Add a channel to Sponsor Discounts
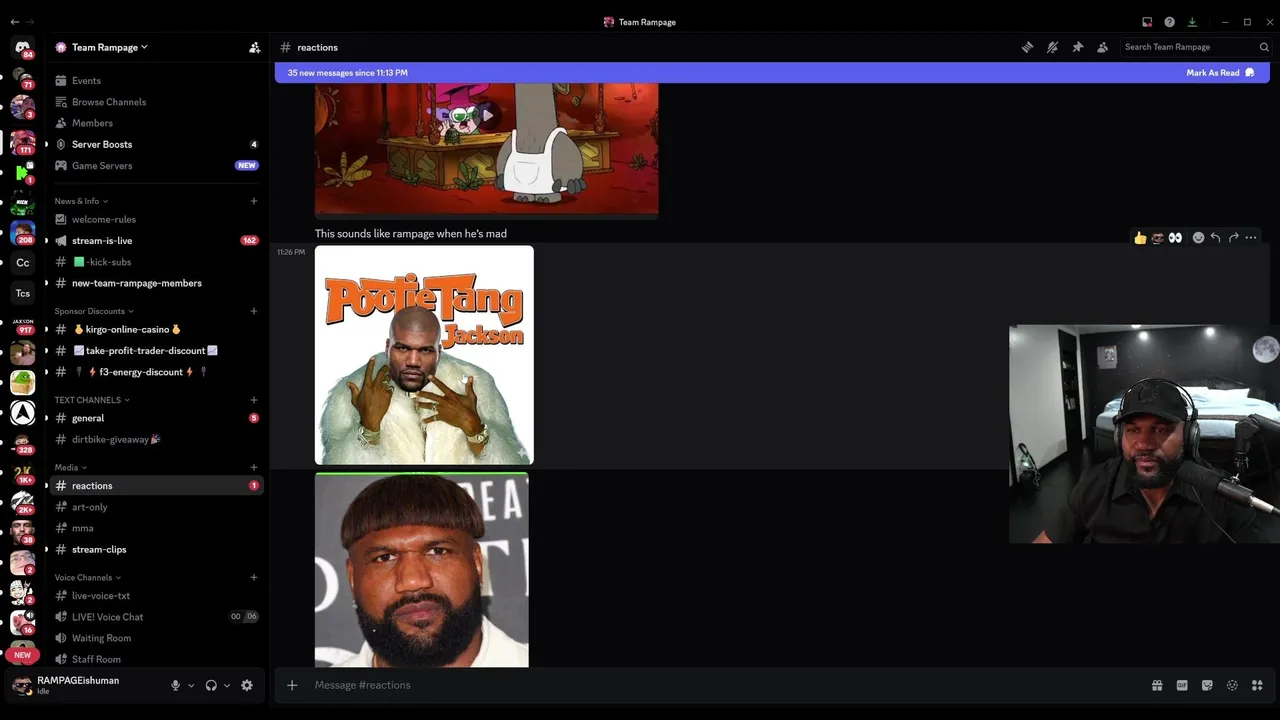Viewport: 1280px width, 720px height. [254, 311]
